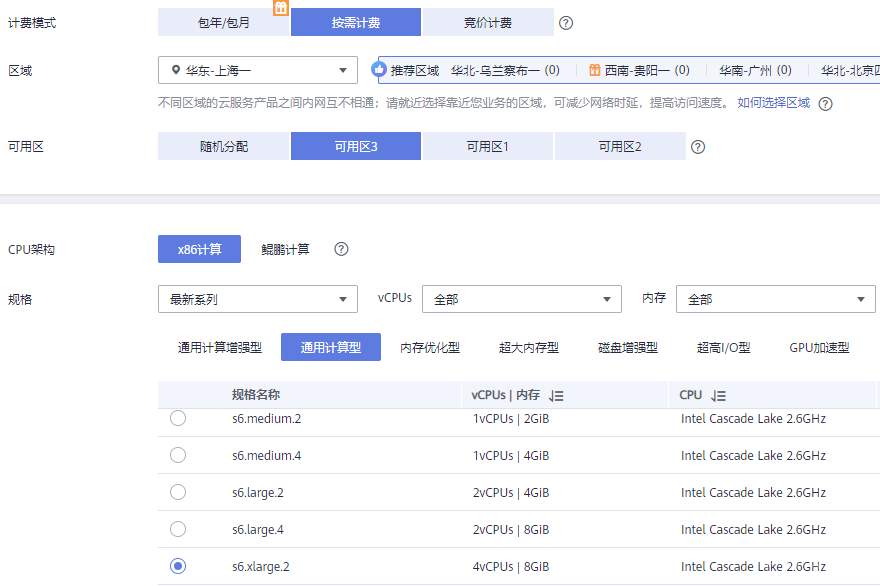Choose 竞价计费 billing mode
The height and width of the screenshot is (586, 880).
coord(488,22)
